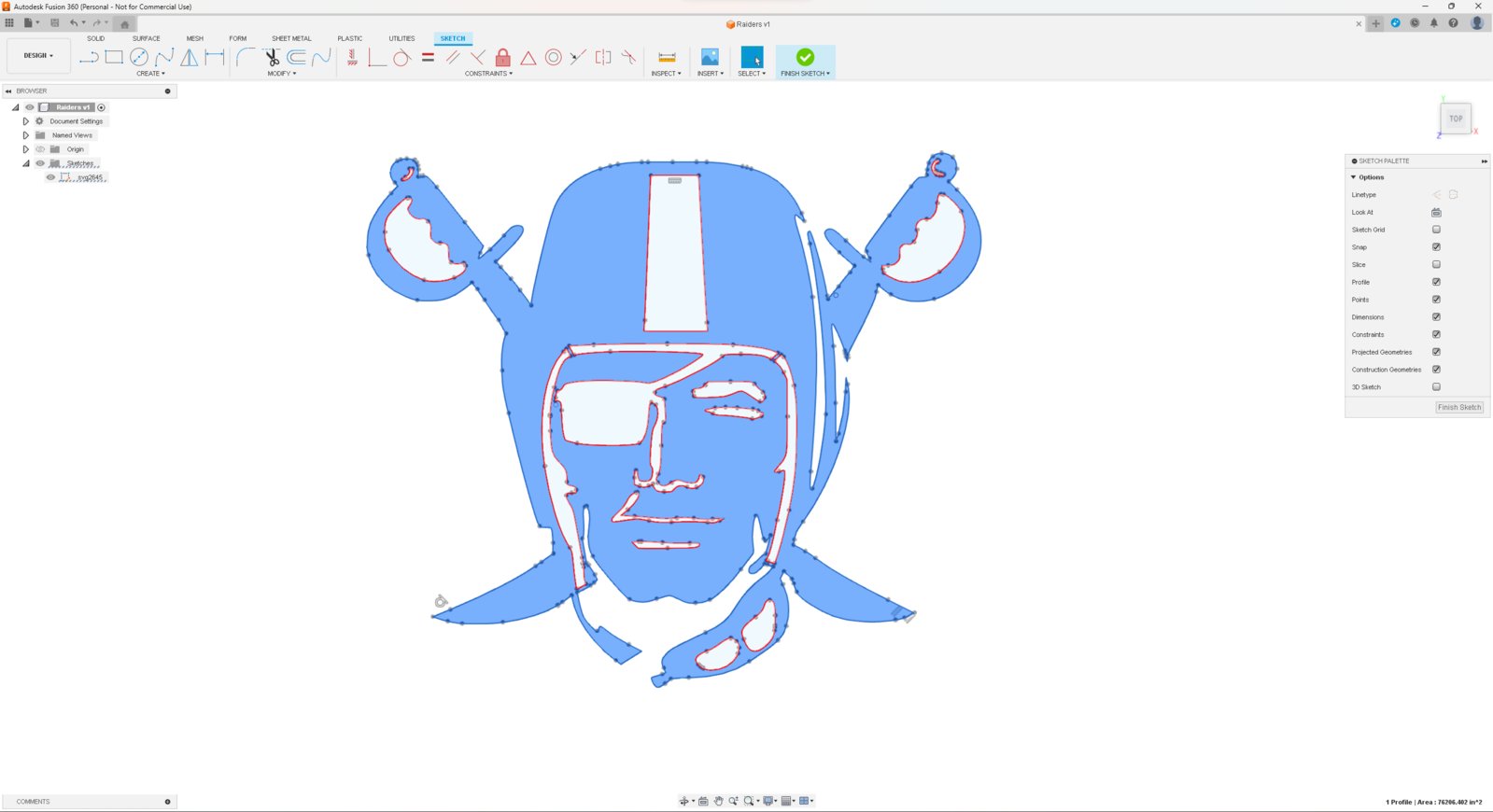
Task: Click the Look At icon in Sketch Palette
Action: (1436, 212)
